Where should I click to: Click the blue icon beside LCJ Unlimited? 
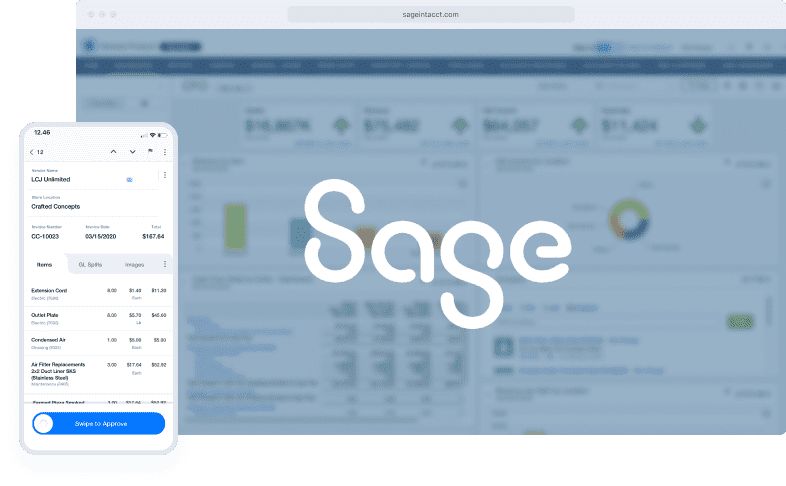(x=129, y=179)
